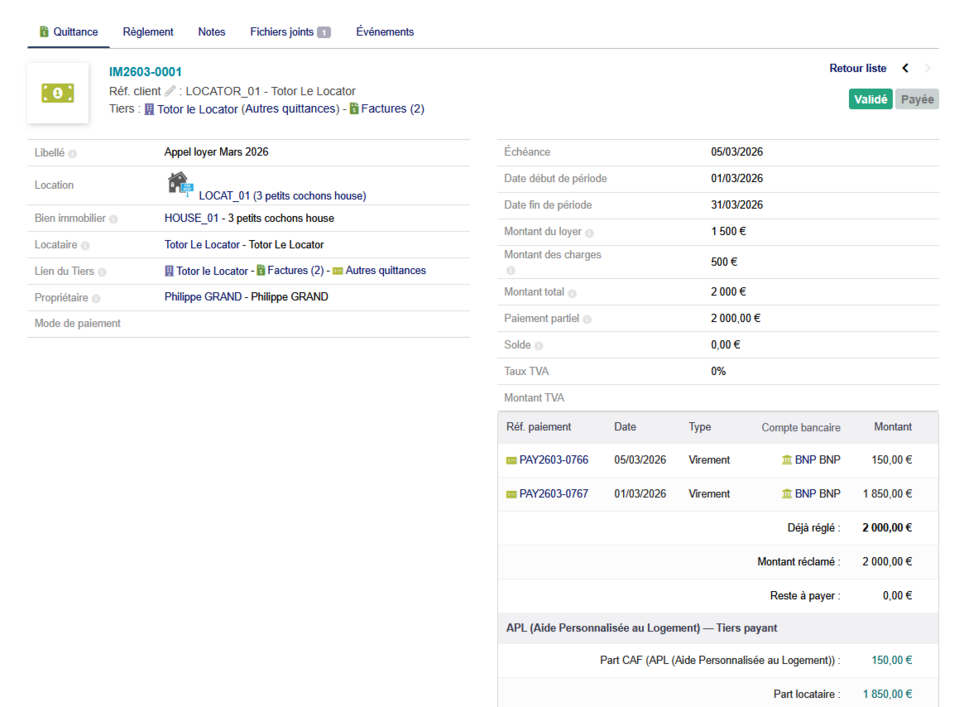
Task: Click the info icon next to Solde
Action: tap(539, 346)
